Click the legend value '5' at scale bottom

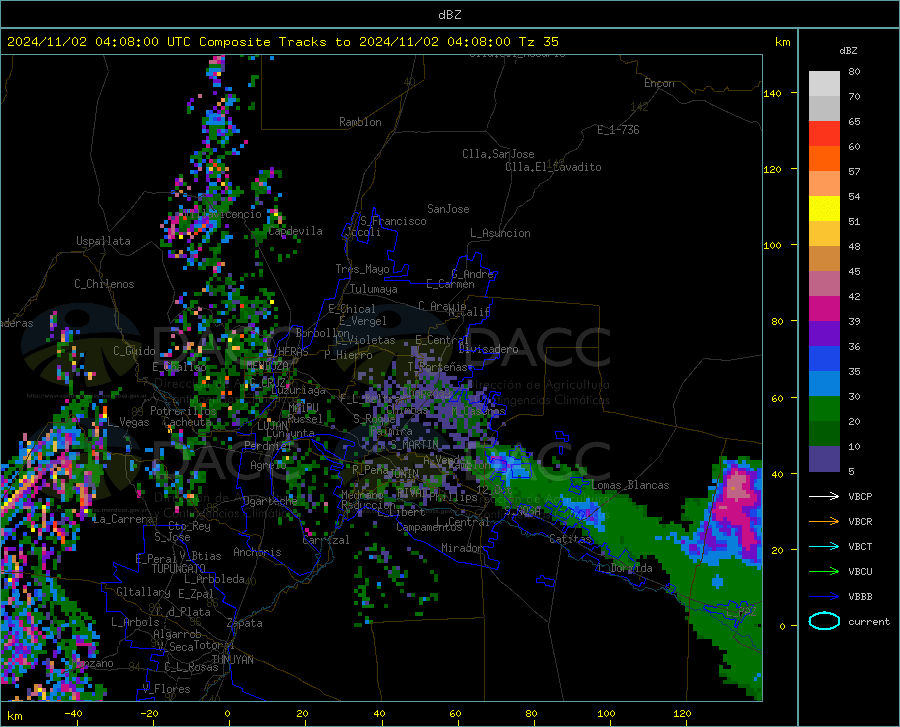click(x=851, y=472)
